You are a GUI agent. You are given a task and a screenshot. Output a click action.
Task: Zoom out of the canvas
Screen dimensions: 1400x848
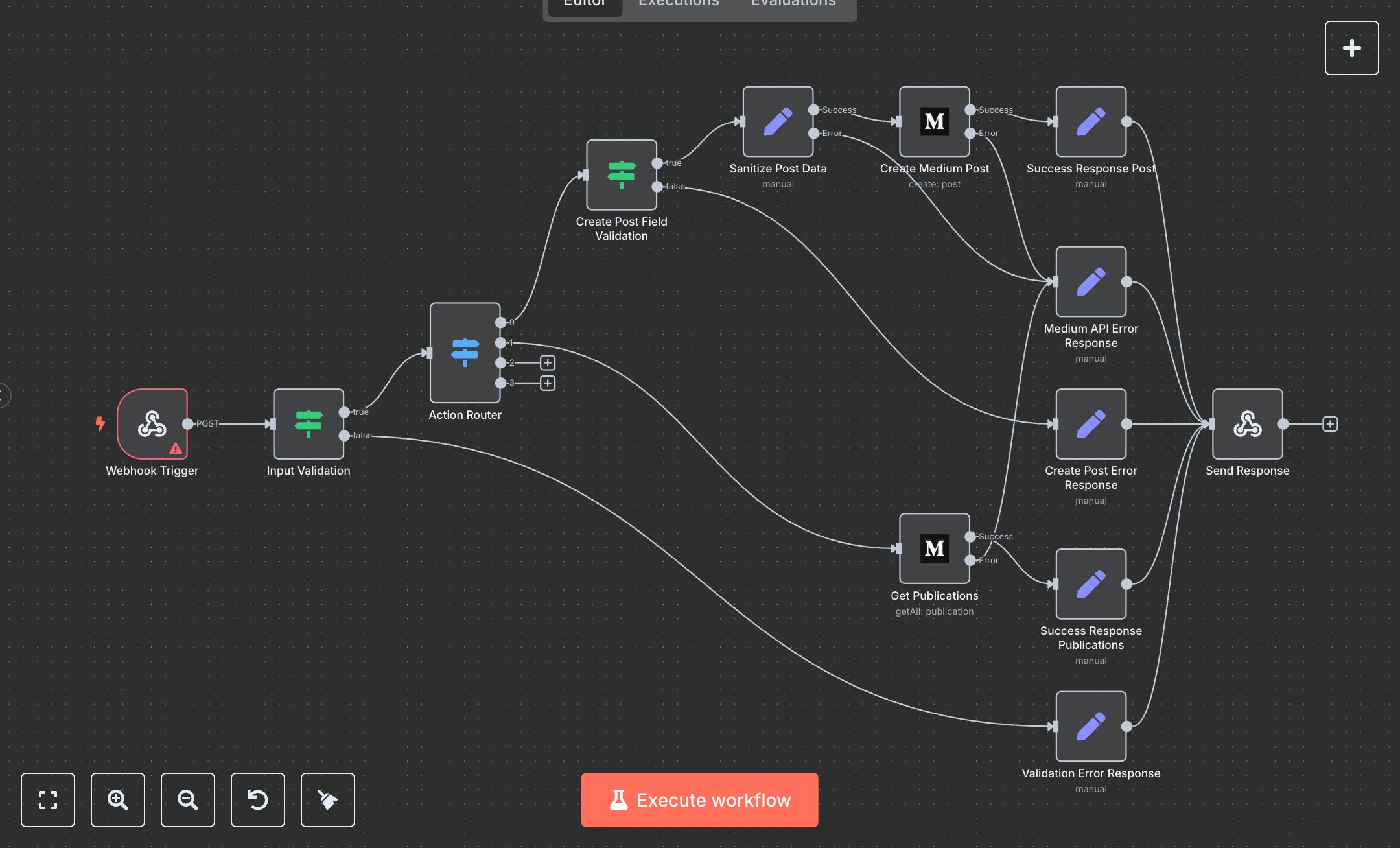point(188,800)
